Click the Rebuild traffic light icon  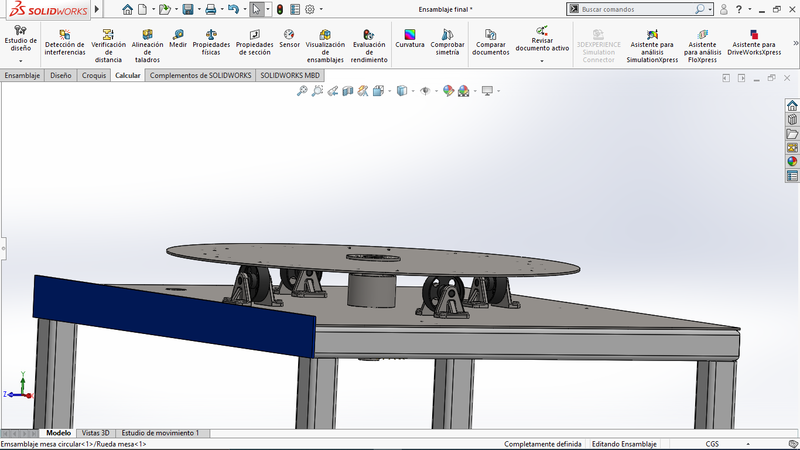point(280,9)
